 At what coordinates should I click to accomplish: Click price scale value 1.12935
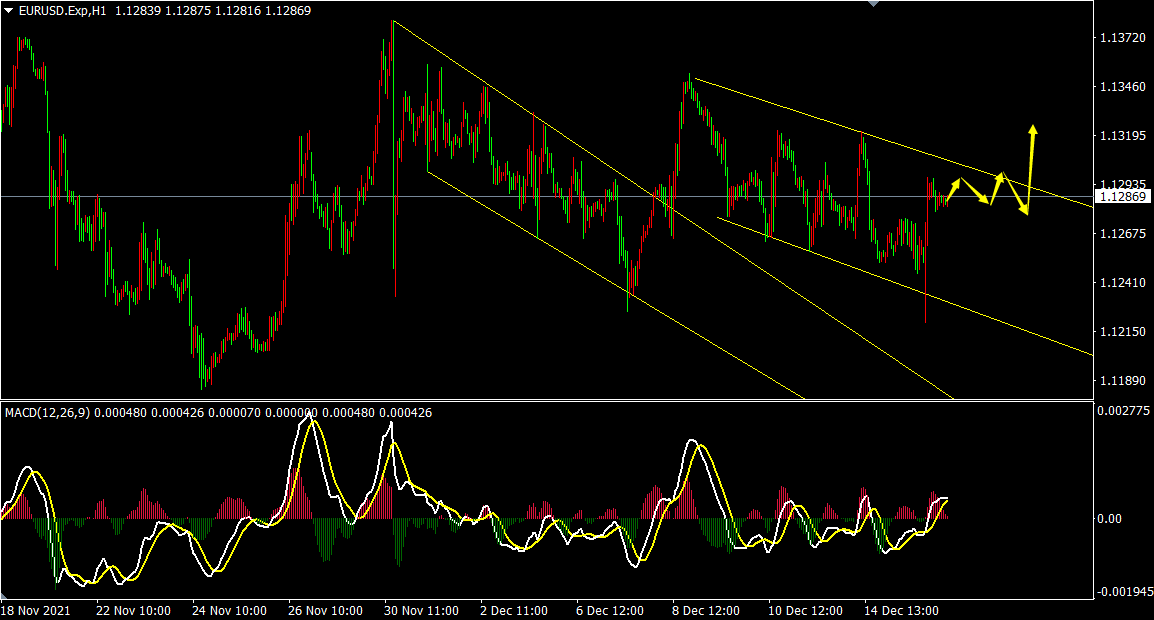1122,184
